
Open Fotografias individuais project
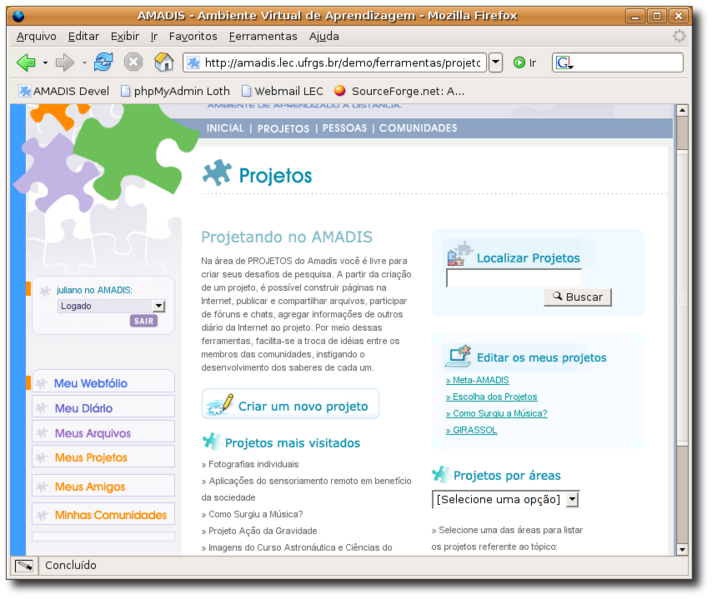[x=253, y=464]
